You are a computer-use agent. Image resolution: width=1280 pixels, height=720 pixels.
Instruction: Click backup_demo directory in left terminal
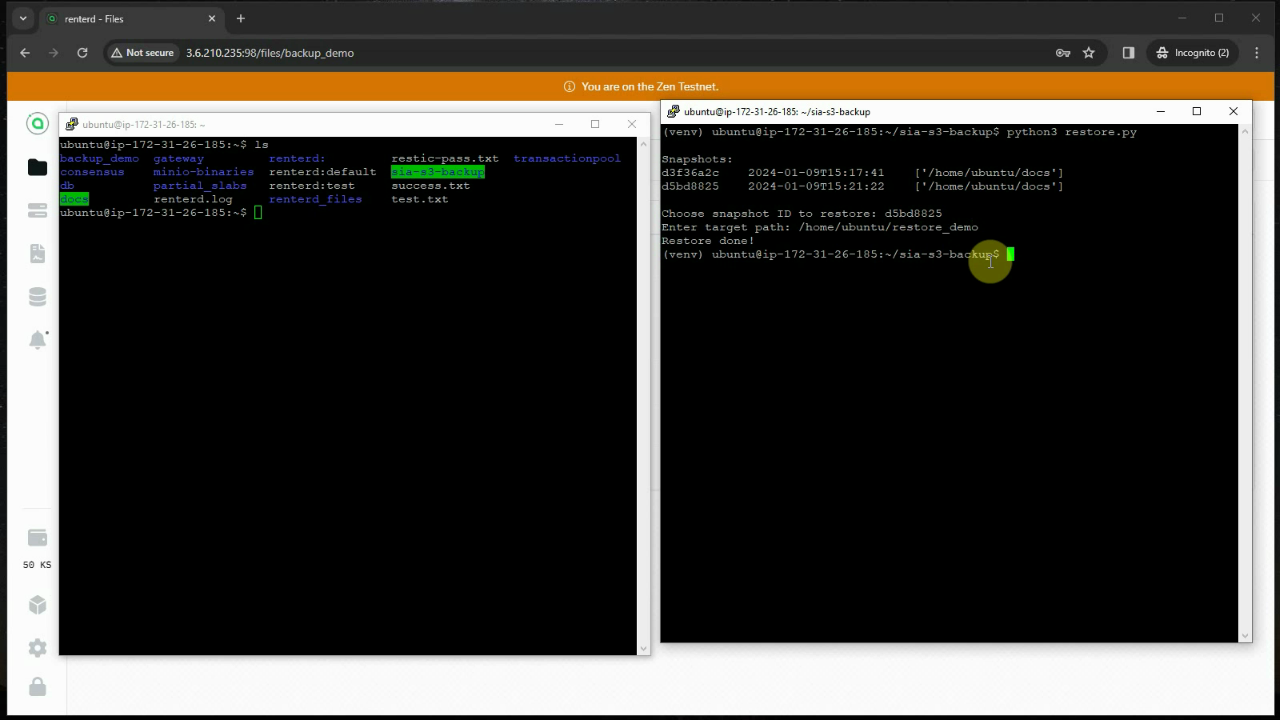point(99,159)
